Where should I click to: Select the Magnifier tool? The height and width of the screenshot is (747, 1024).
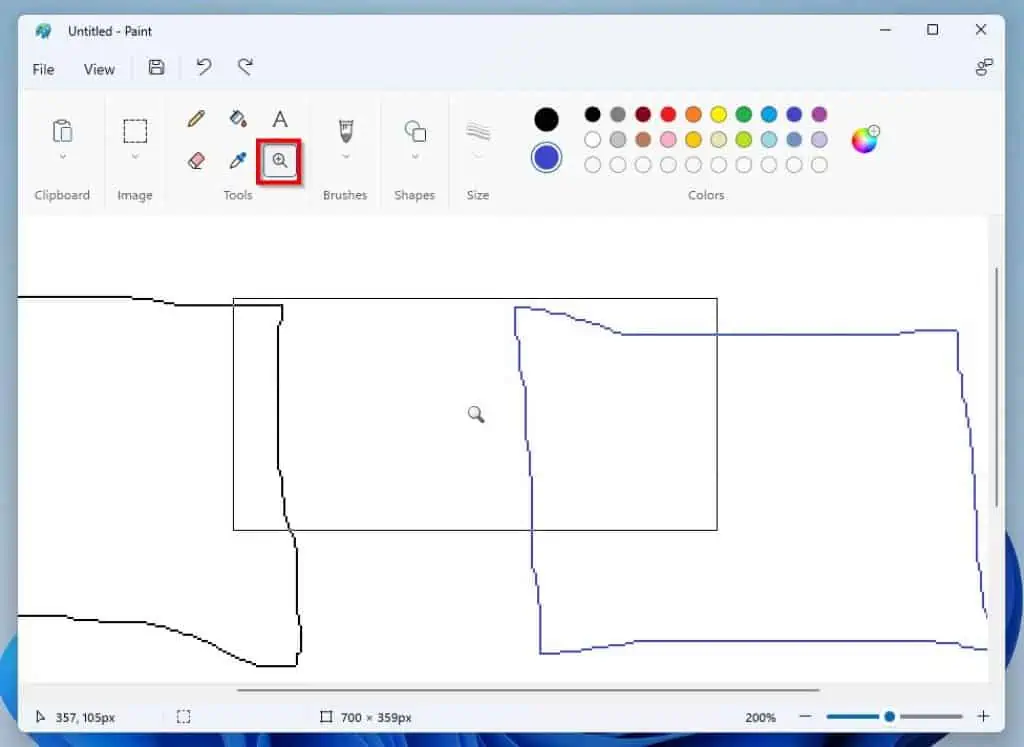pyautogui.click(x=280, y=160)
